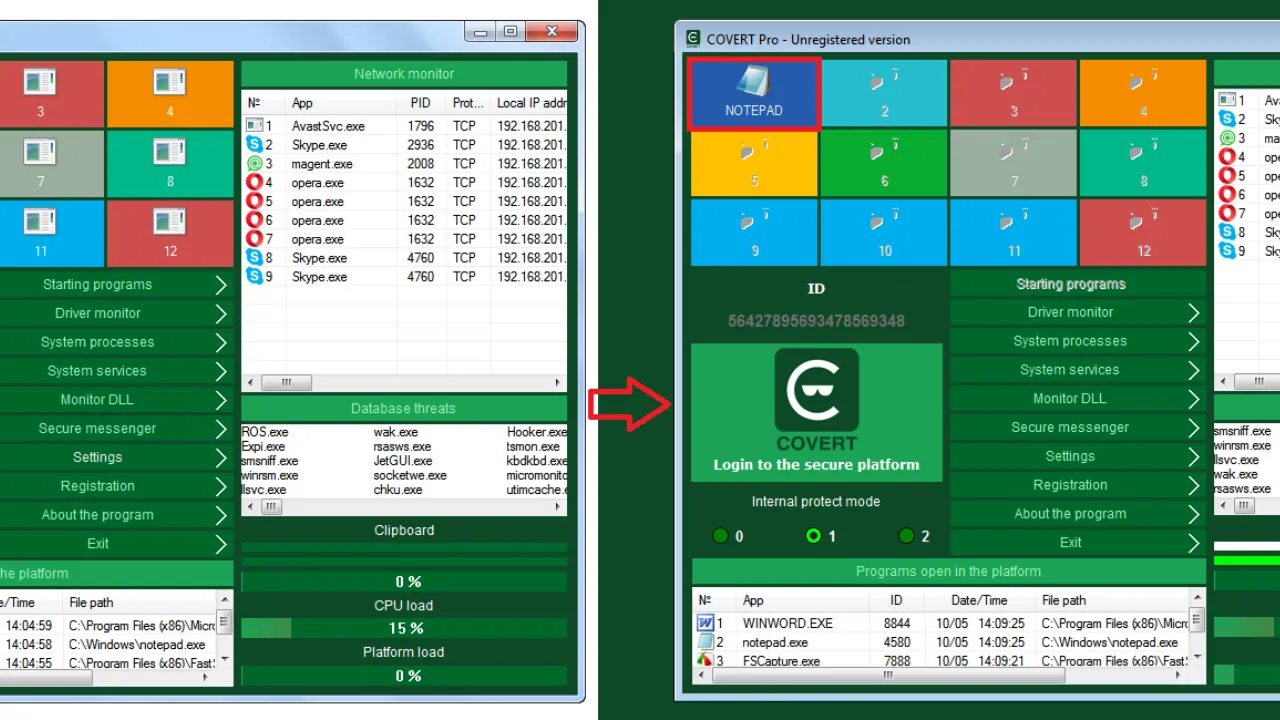Image resolution: width=1280 pixels, height=720 pixels.
Task: Click the Clipboard 0 % bar
Action: click(x=404, y=582)
